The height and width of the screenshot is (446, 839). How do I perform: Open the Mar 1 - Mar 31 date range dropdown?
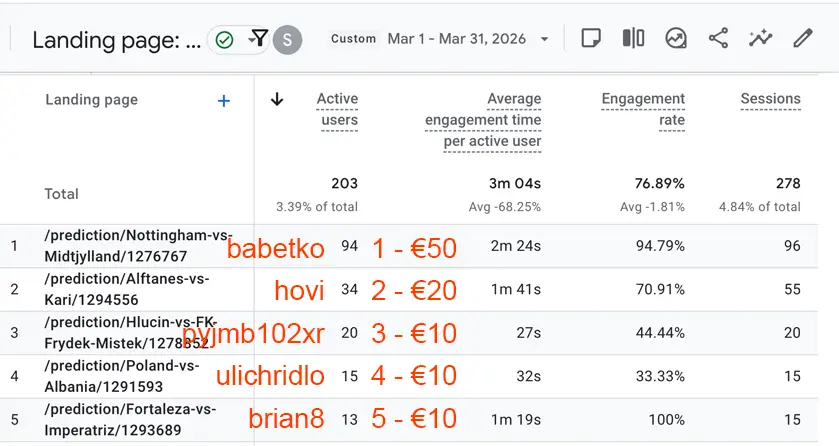tap(469, 39)
